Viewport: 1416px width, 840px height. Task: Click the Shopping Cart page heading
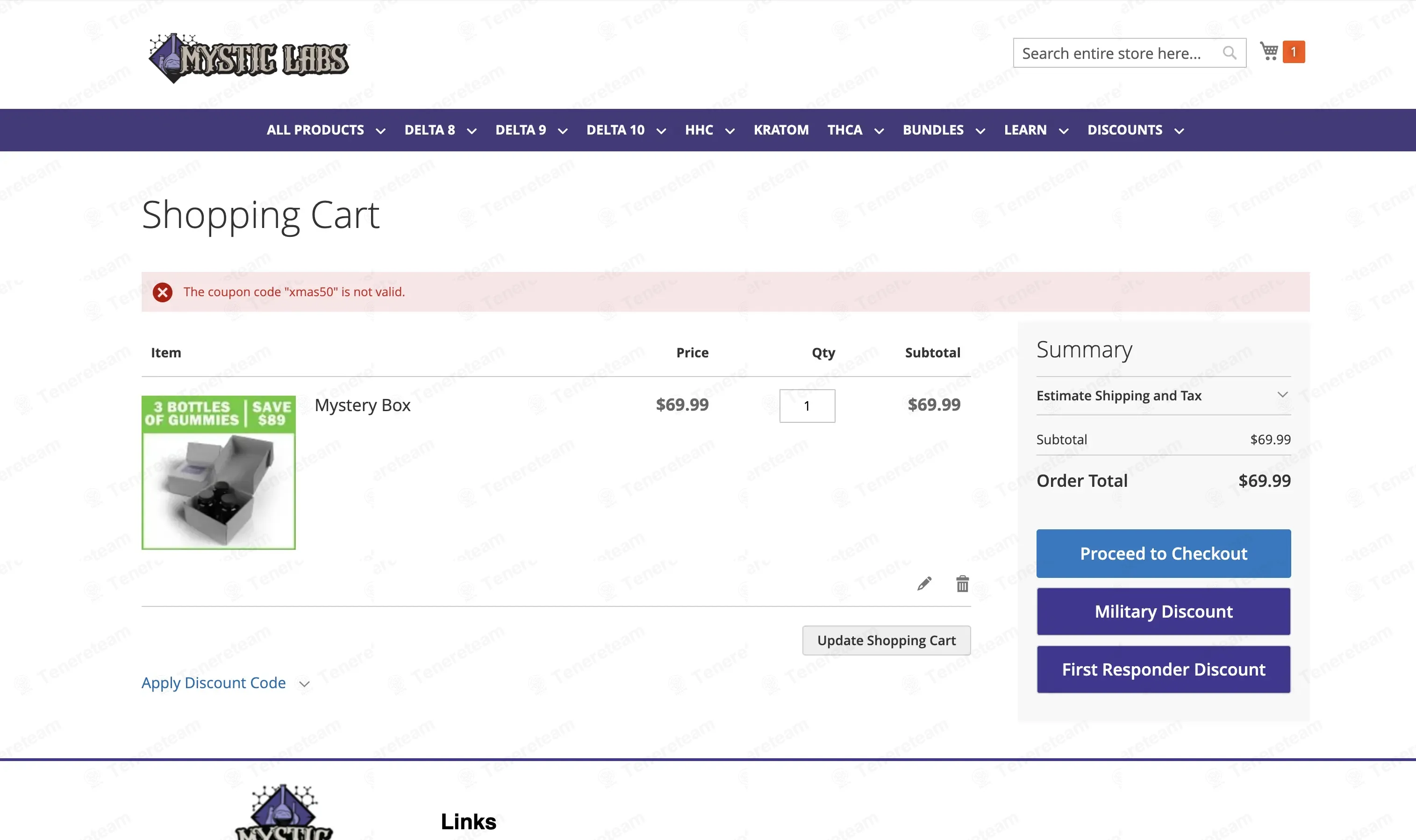(260, 216)
